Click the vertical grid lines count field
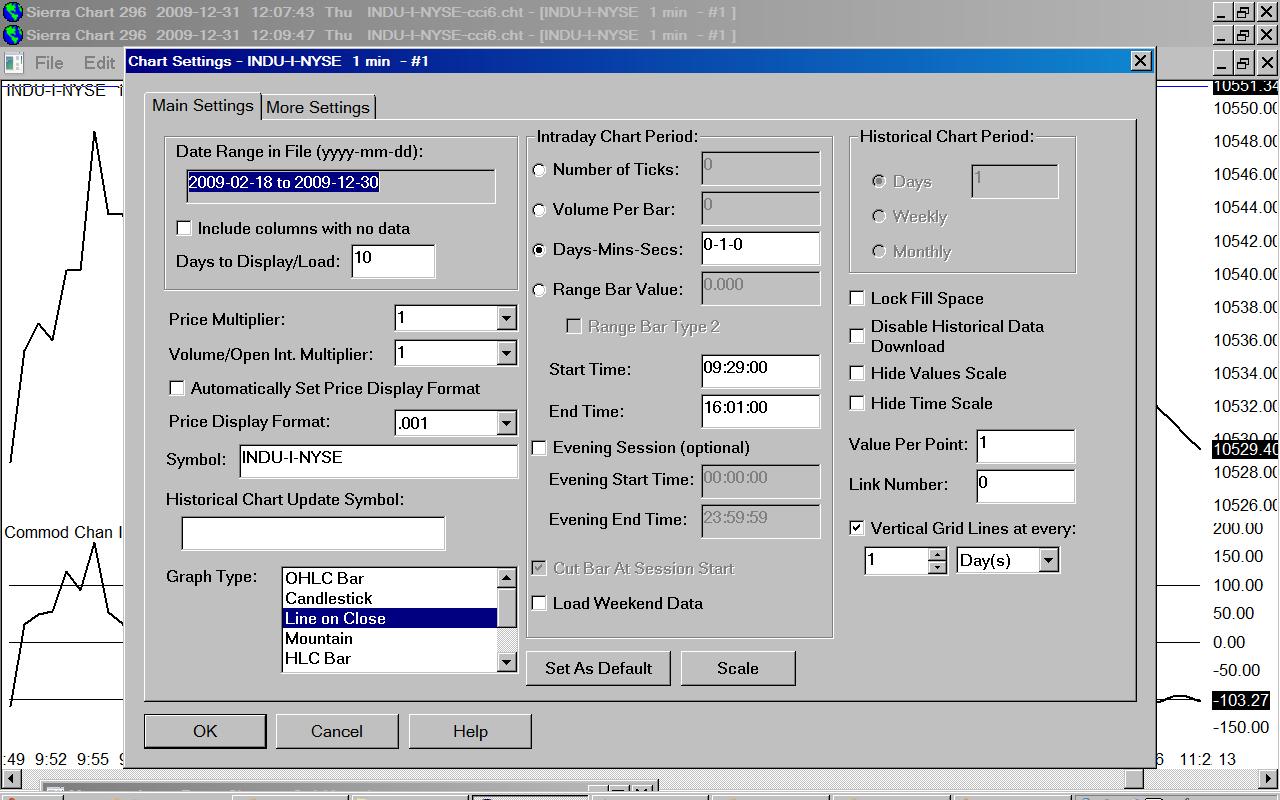This screenshot has width=1280, height=800. 897,560
